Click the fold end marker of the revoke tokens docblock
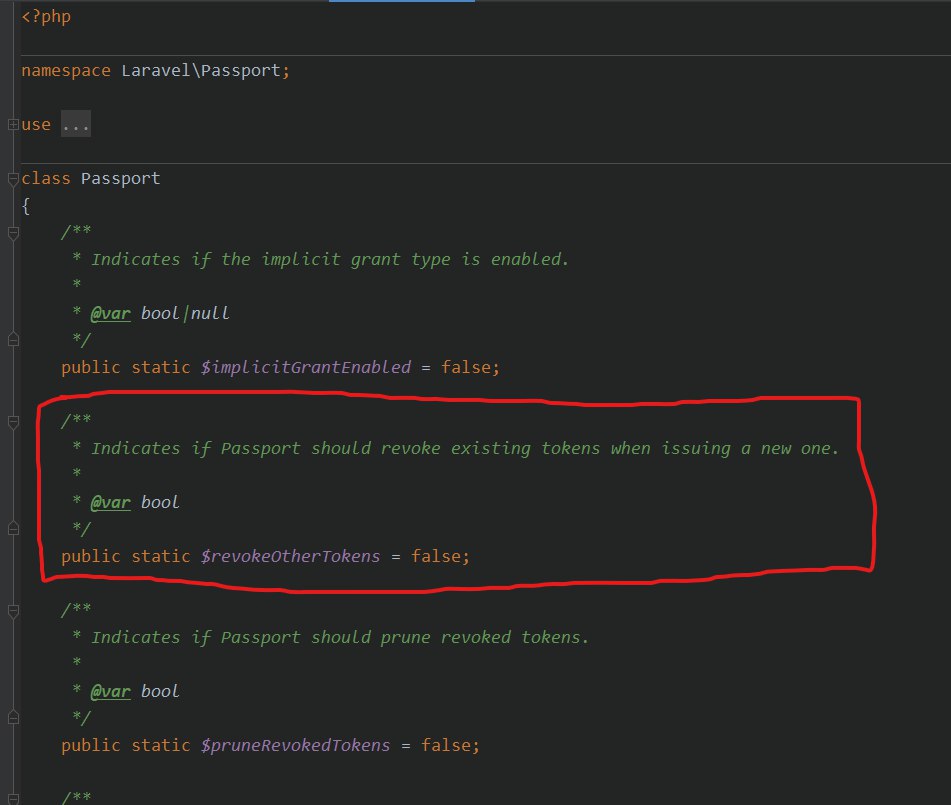Image resolution: width=951 pixels, height=805 pixels. pyautogui.click(x=13, y=529)
